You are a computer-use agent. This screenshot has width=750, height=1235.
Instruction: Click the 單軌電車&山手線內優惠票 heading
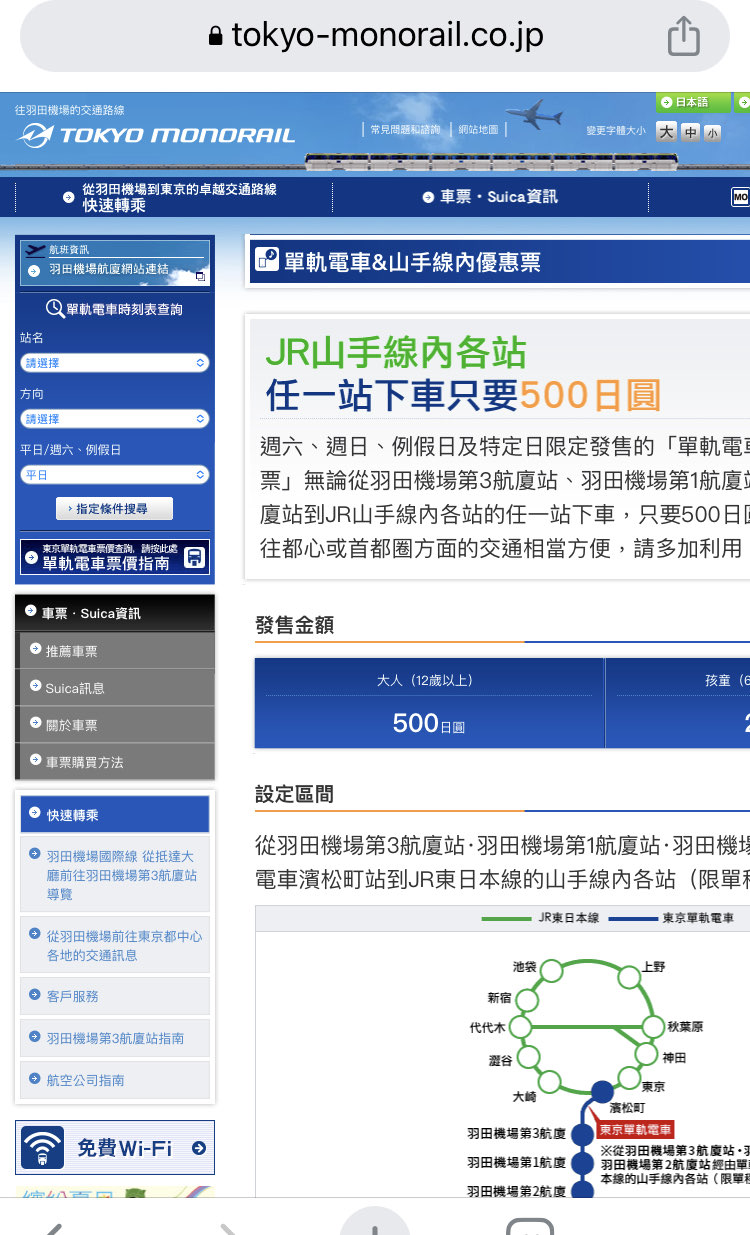[x=412, y=262]
